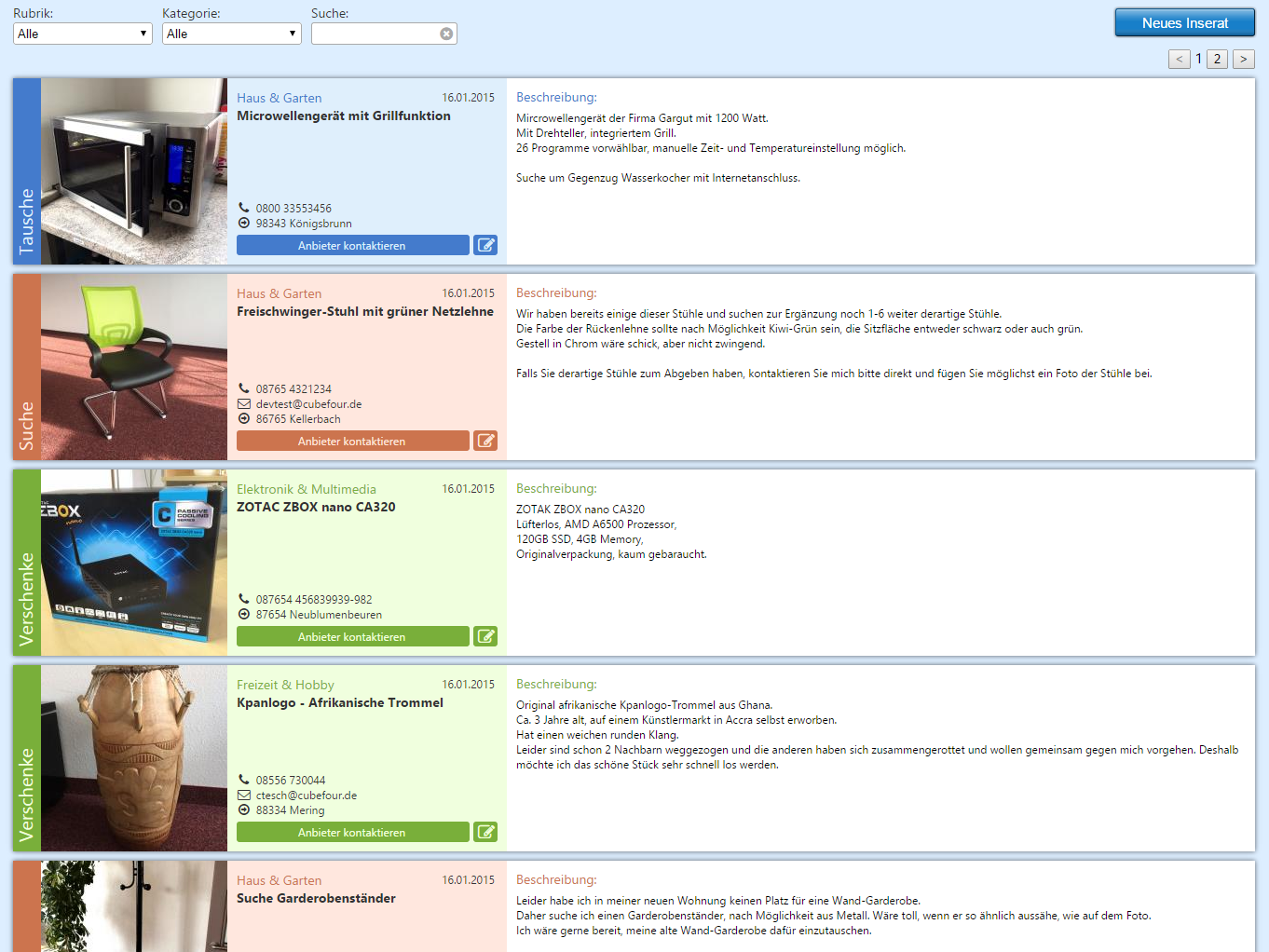Click location icon beside 87654 Neublumenbeuren
Image resolution: width=1269 pixels, height=952 pixels.
(244, 614)
